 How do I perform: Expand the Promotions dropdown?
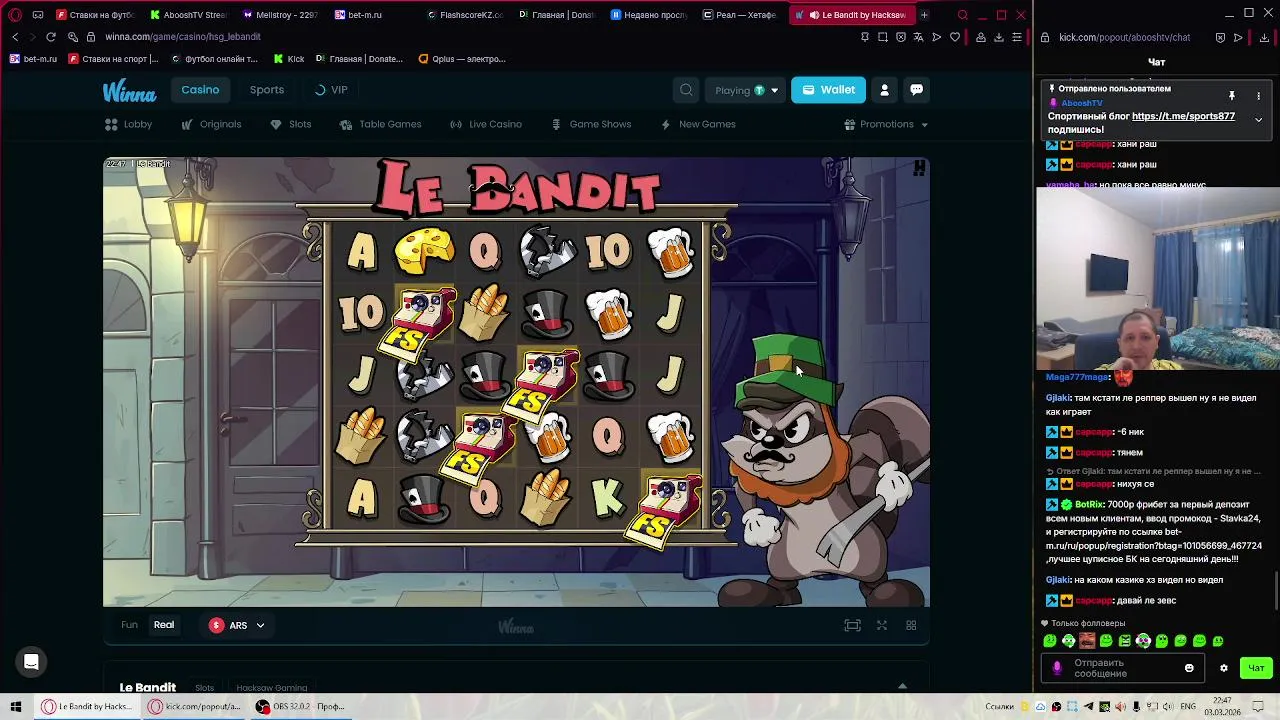pos(886,124)
